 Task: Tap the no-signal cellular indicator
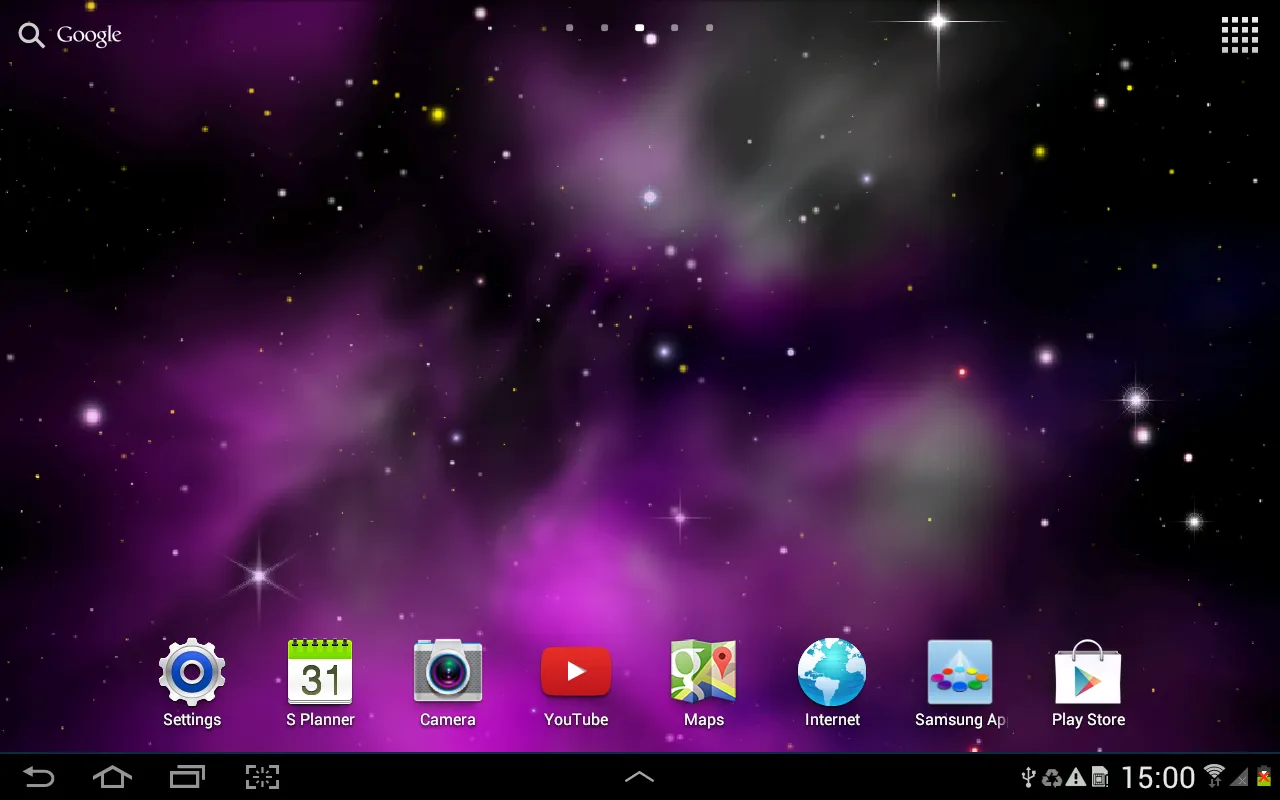[x=1240, y=777]
